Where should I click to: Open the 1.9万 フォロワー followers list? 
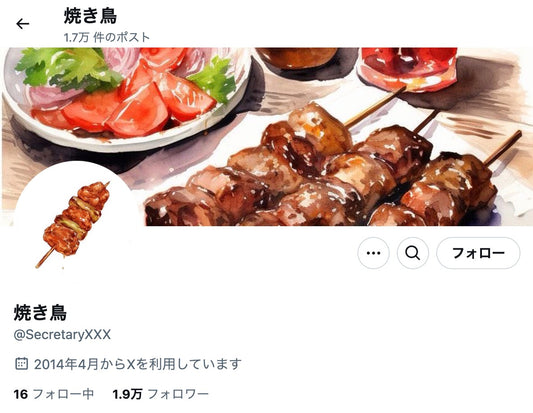160,394
